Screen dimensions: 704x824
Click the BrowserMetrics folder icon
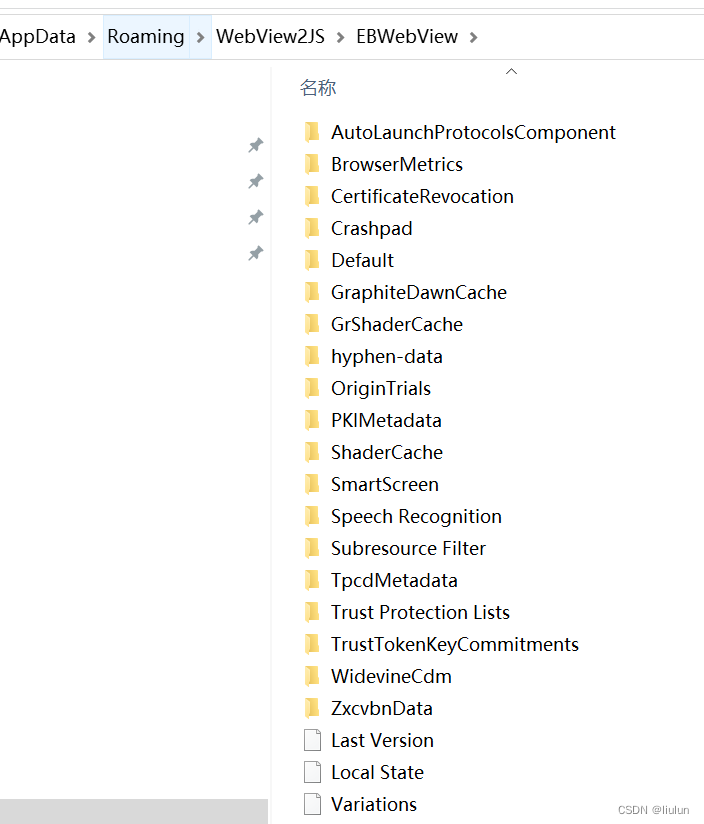click(312, 164)
